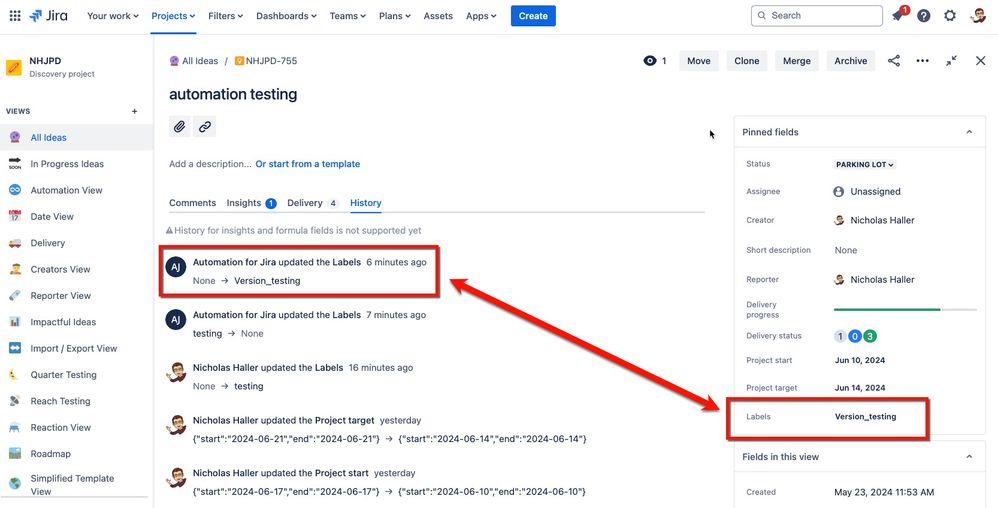The image size is (998, 508).
Task: Click the Reporter View icon
Action: coord(15,296)
